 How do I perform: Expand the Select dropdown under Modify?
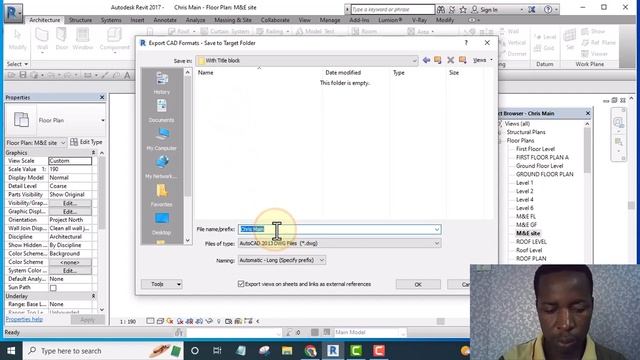pyautogui.click(x=17, y=64)
